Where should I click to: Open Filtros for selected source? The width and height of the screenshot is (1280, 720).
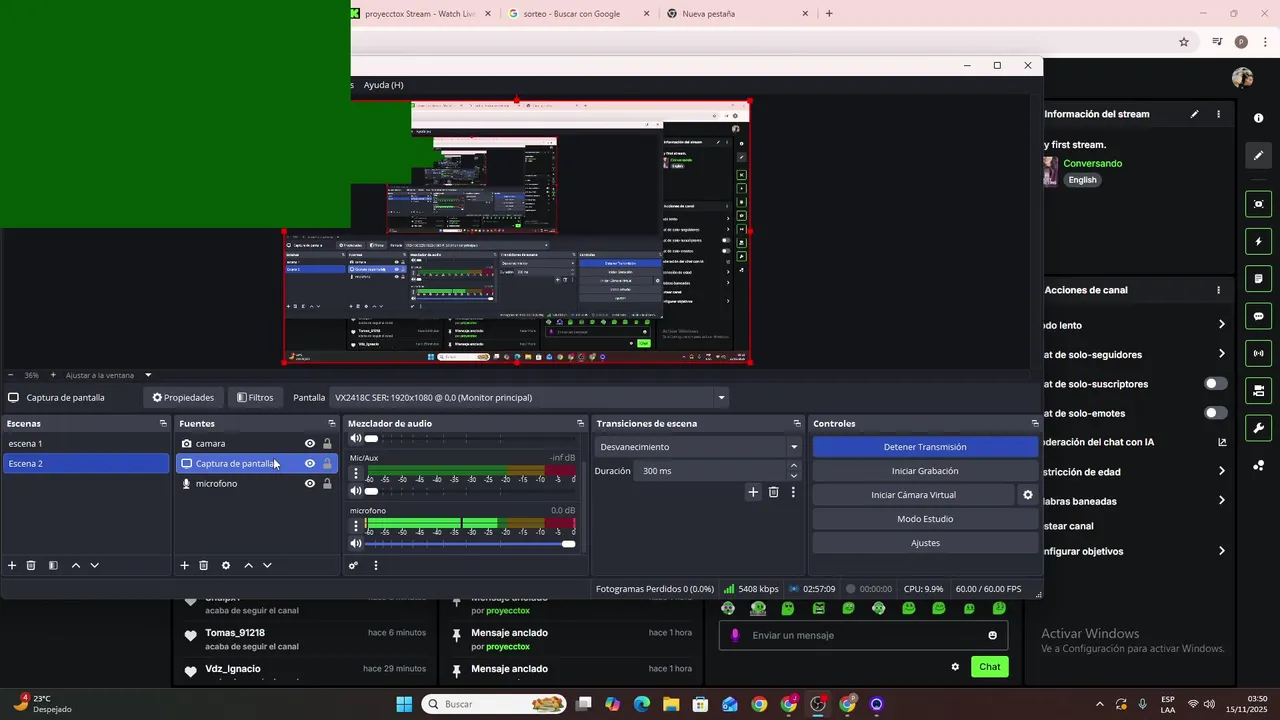click(x=255, y=398)
